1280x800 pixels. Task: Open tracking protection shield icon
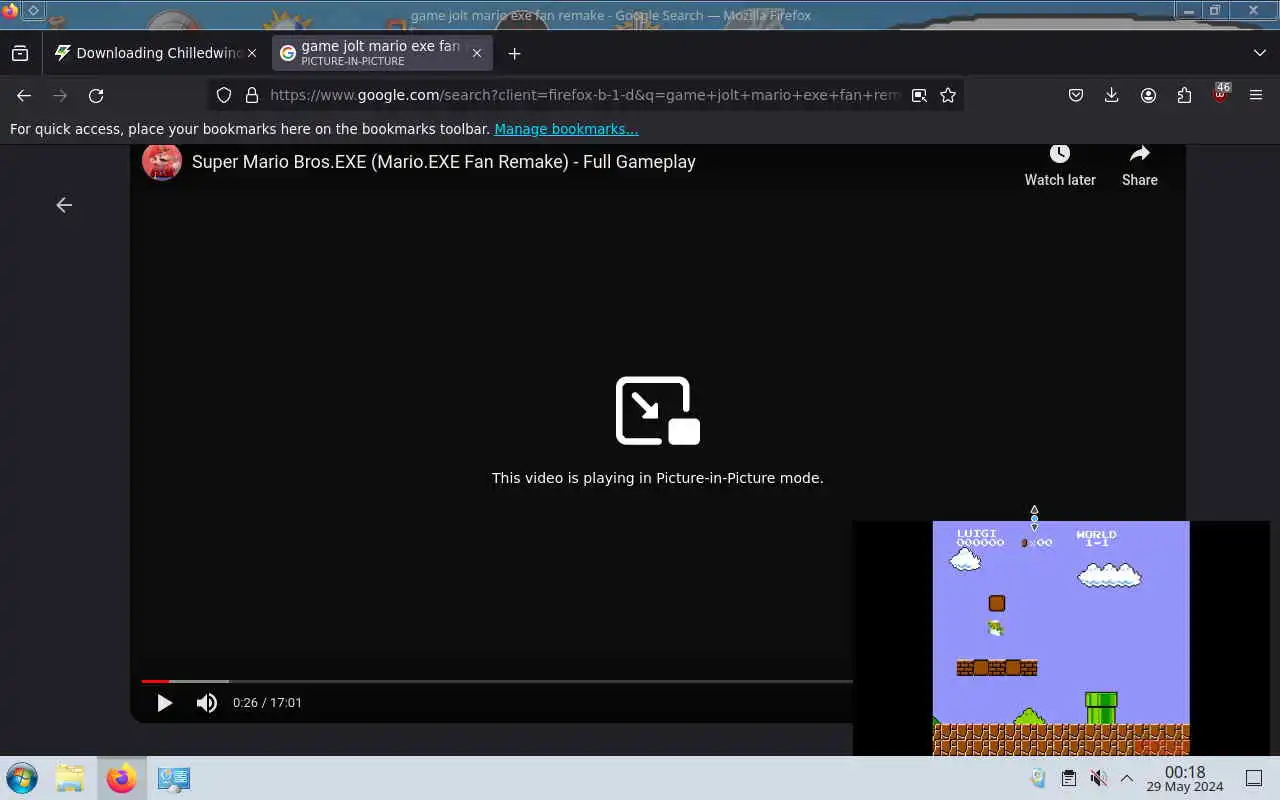click(224, 95)
